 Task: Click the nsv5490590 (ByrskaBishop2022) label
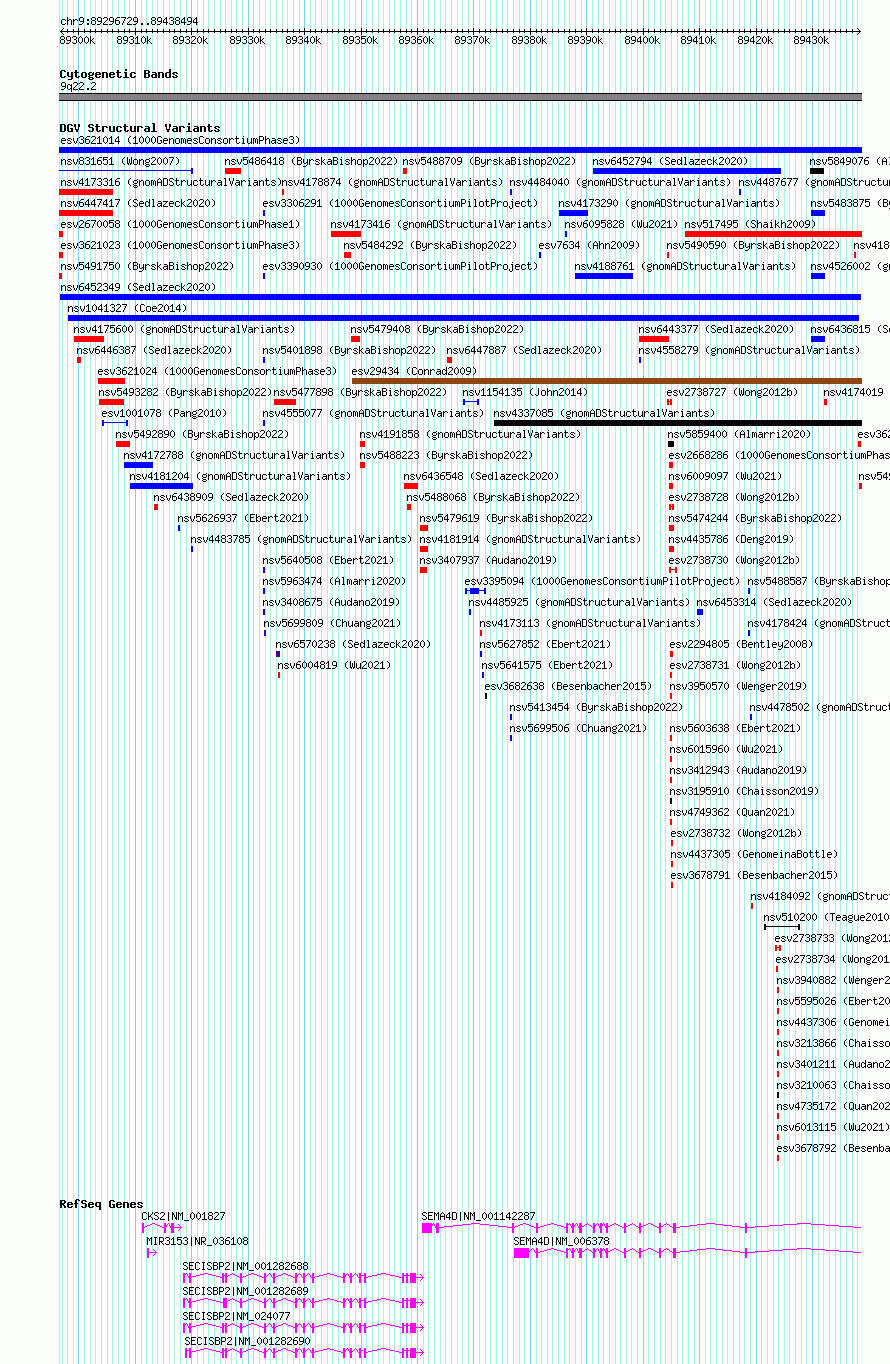[753, 245]
